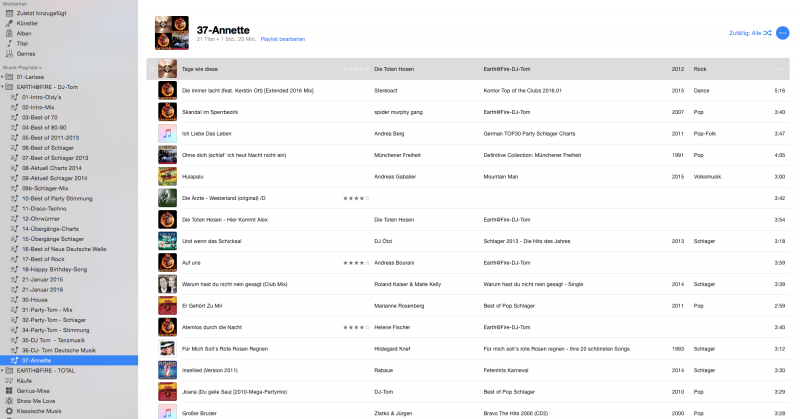Click Zufällig: Alle to shuffle all
This screenshot has height=419, width=800.
[745, 33]
